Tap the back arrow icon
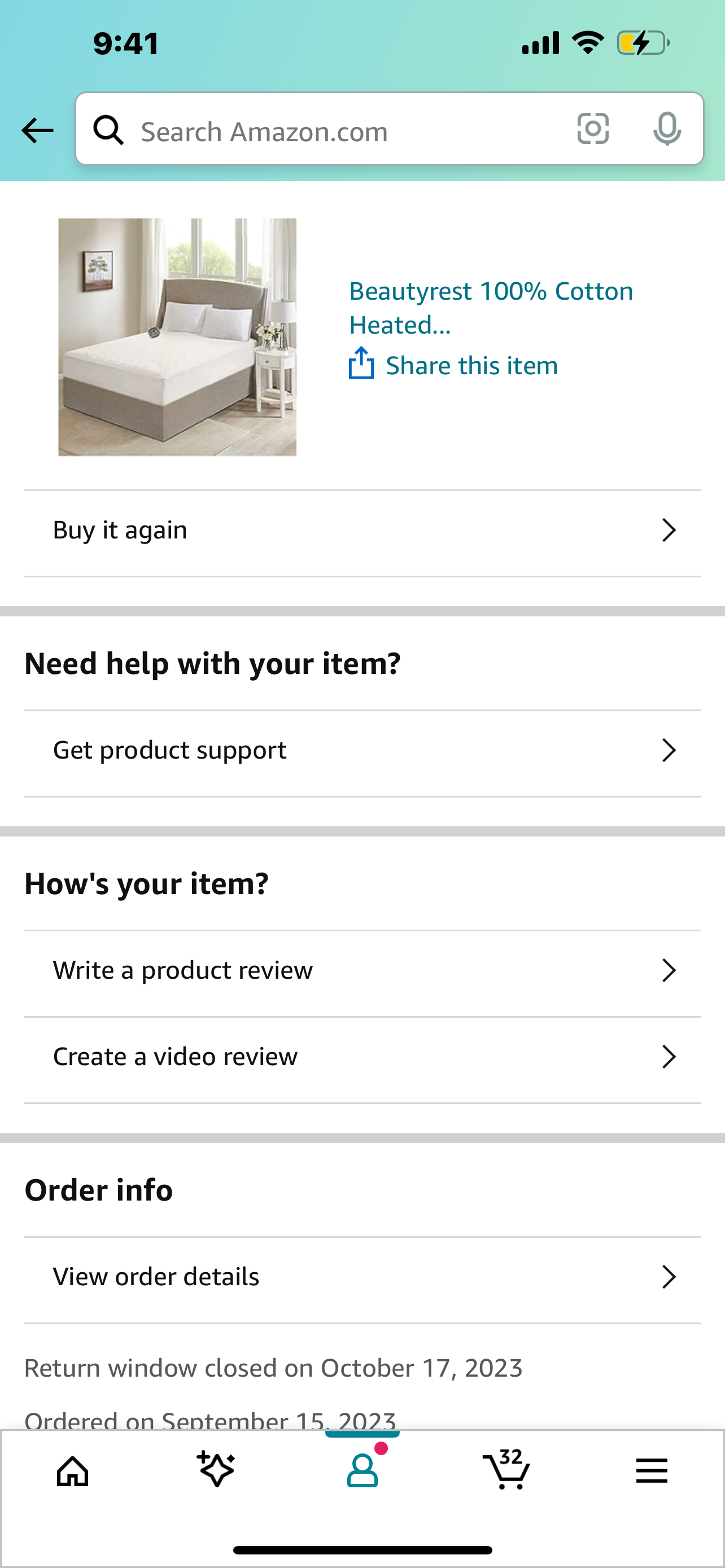The height and width of the screenshot is (1568, 725). (x=37, y=130)
